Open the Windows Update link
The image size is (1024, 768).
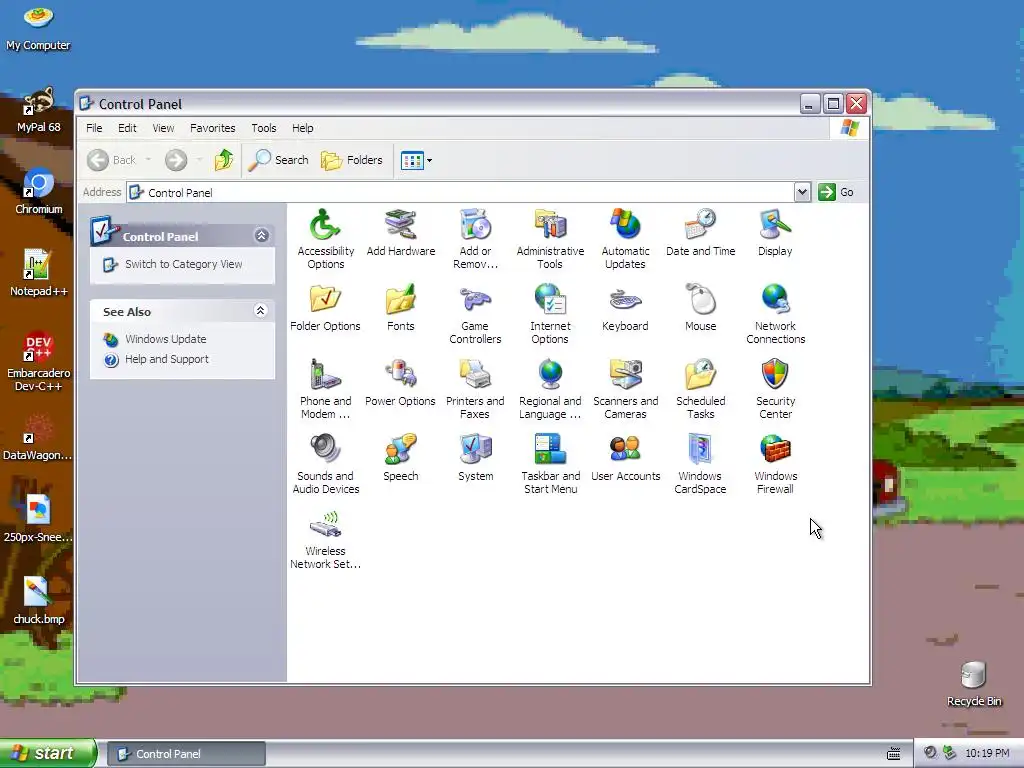pyautogui.click(x=166, y=339)
